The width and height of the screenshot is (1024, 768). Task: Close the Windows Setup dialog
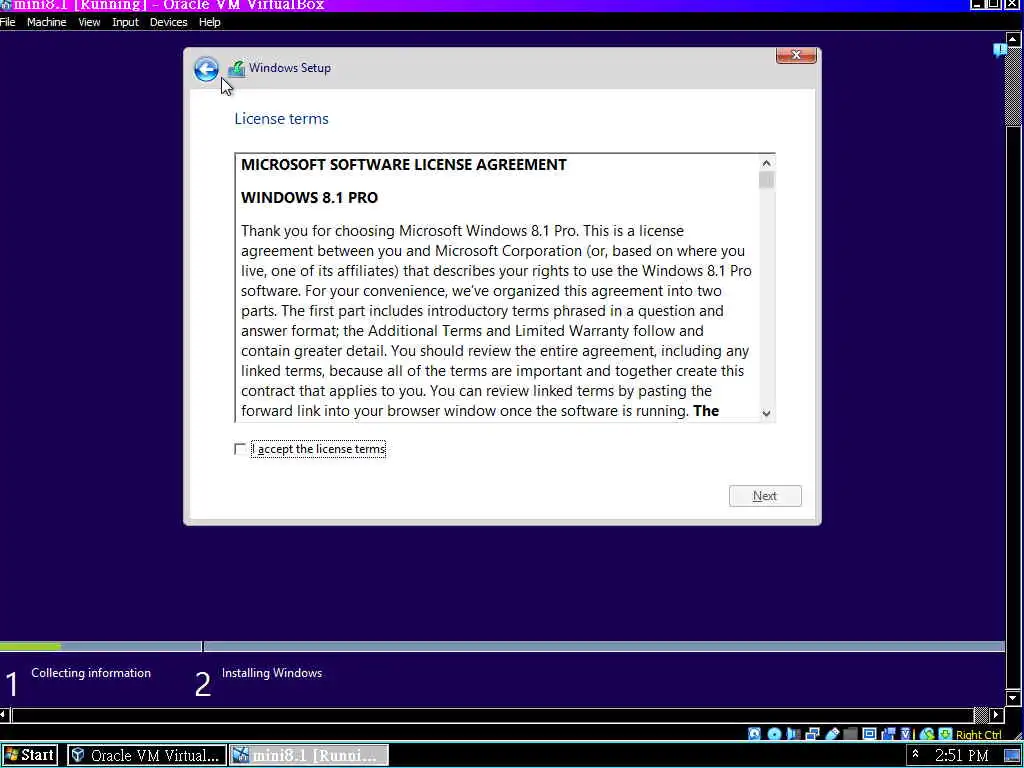pyautogui.click(x=796, y=56)
